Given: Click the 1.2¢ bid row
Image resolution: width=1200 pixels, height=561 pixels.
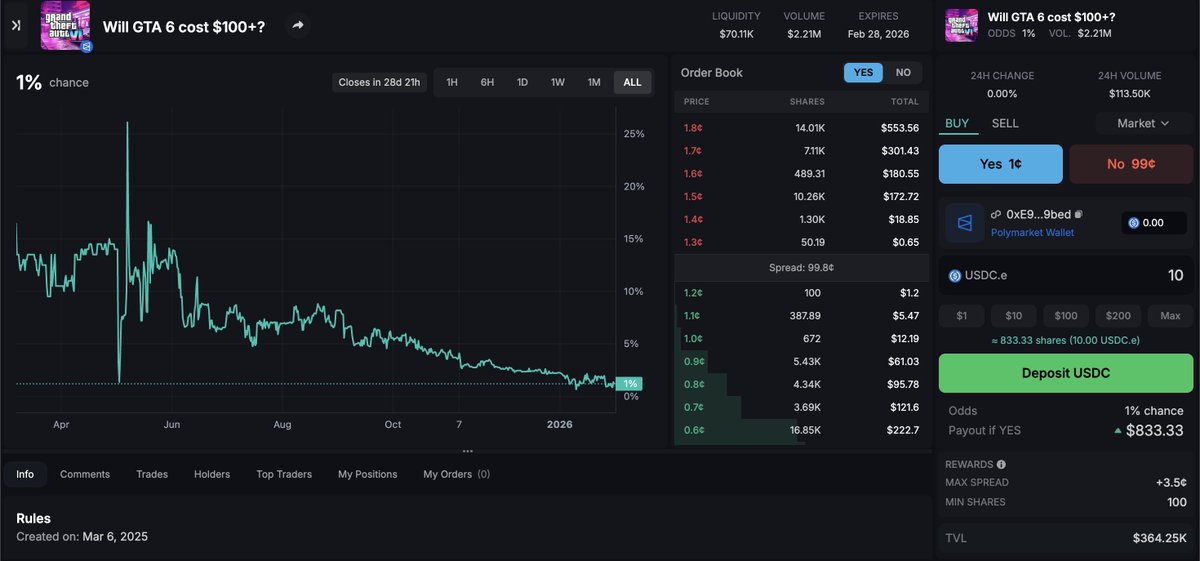Looking at the screenshot, I should [801, 293].
